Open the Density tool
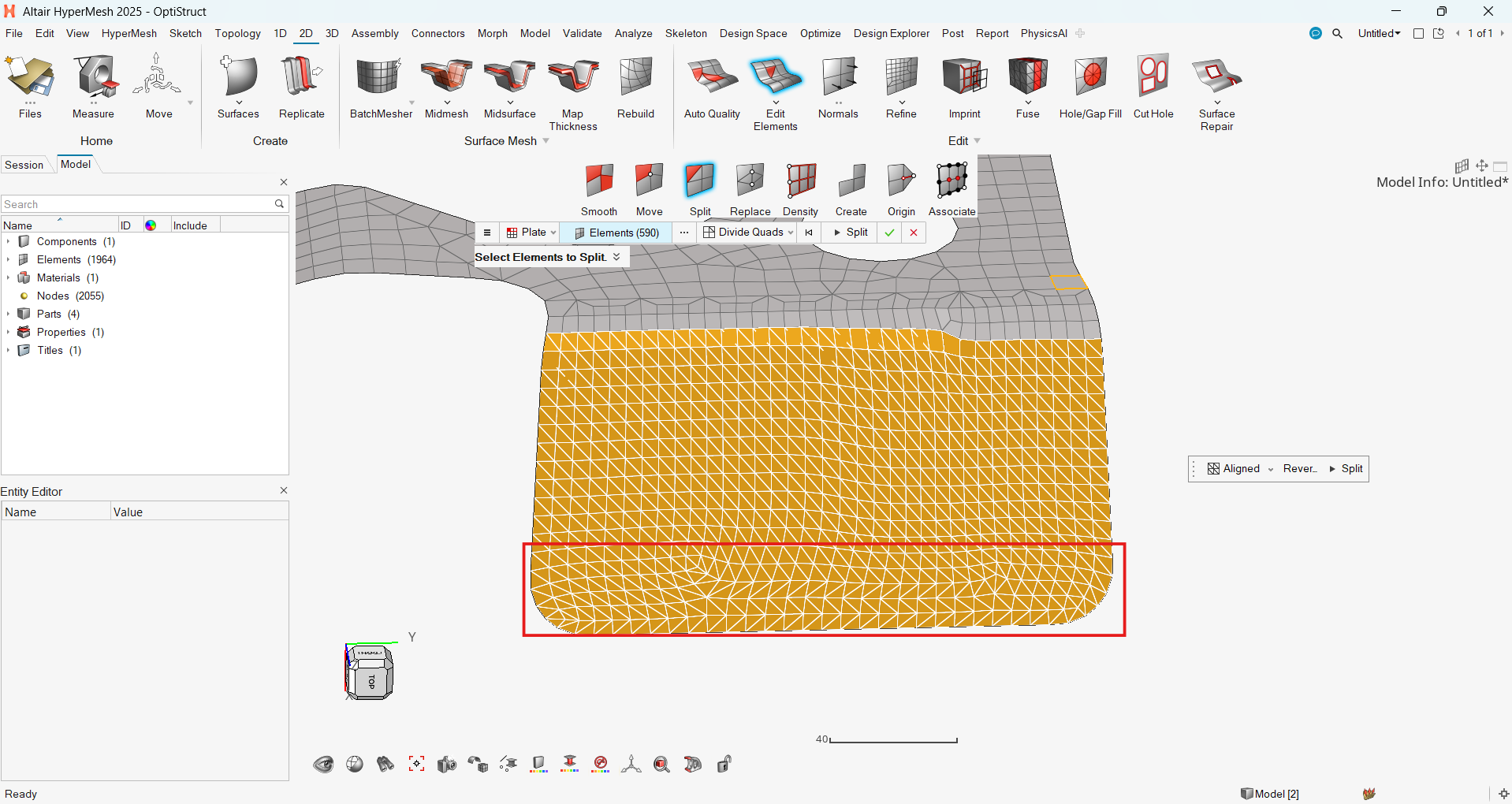 coord(800,189)
